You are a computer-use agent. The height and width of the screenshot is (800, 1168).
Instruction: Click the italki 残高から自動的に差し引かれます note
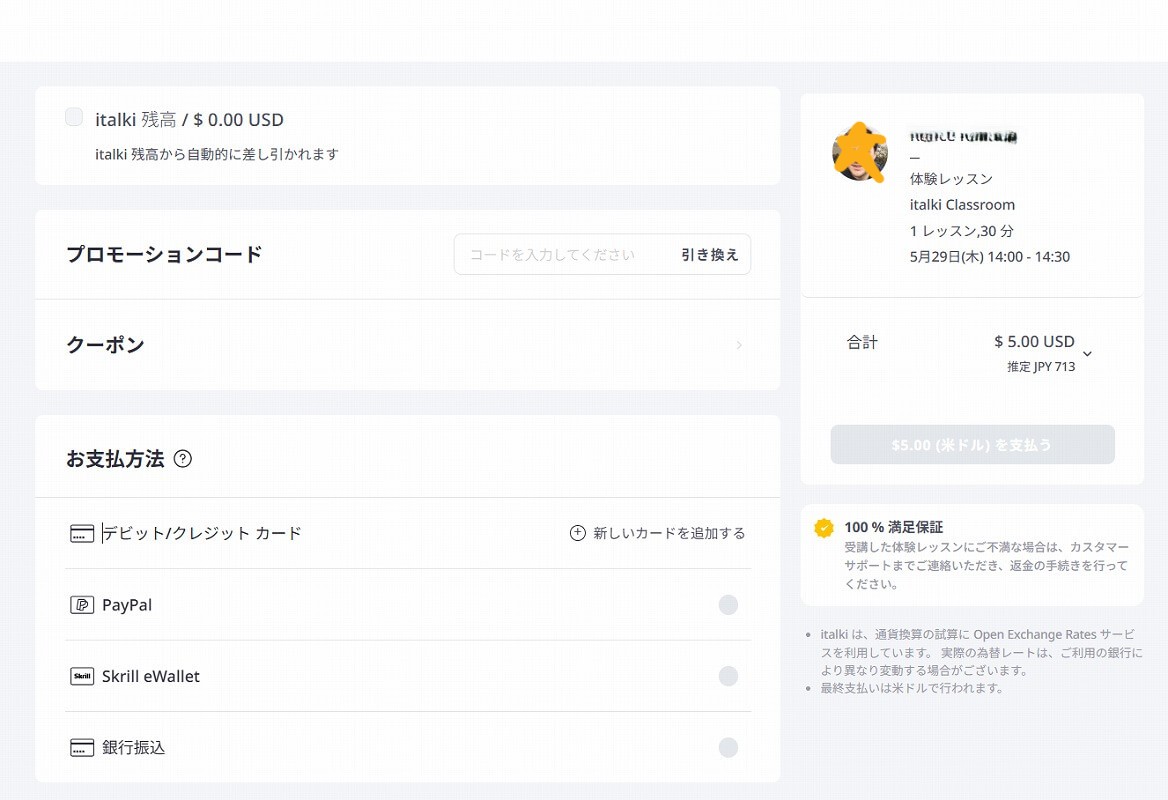tap(217, 154)
